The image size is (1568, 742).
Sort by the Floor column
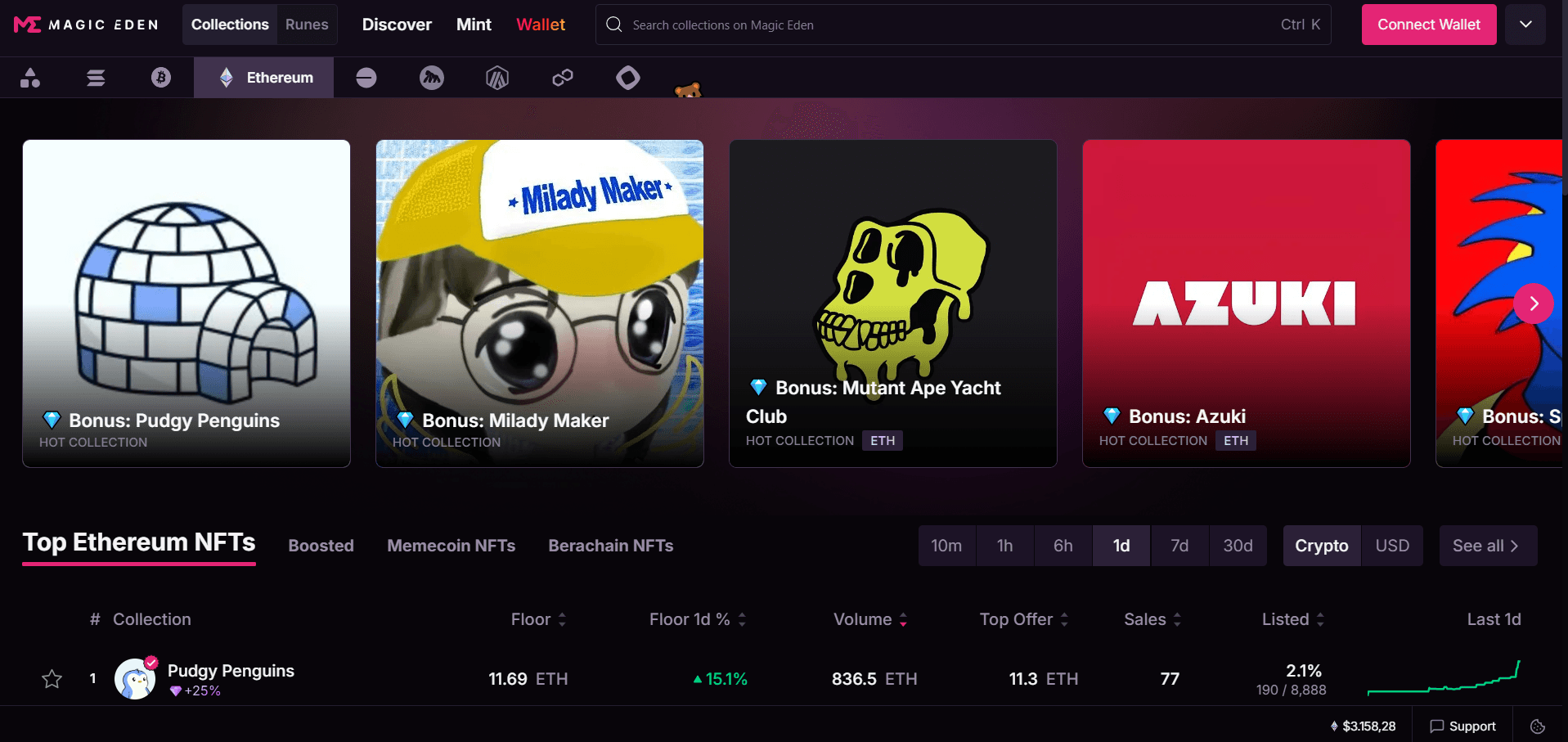[538, 619]
